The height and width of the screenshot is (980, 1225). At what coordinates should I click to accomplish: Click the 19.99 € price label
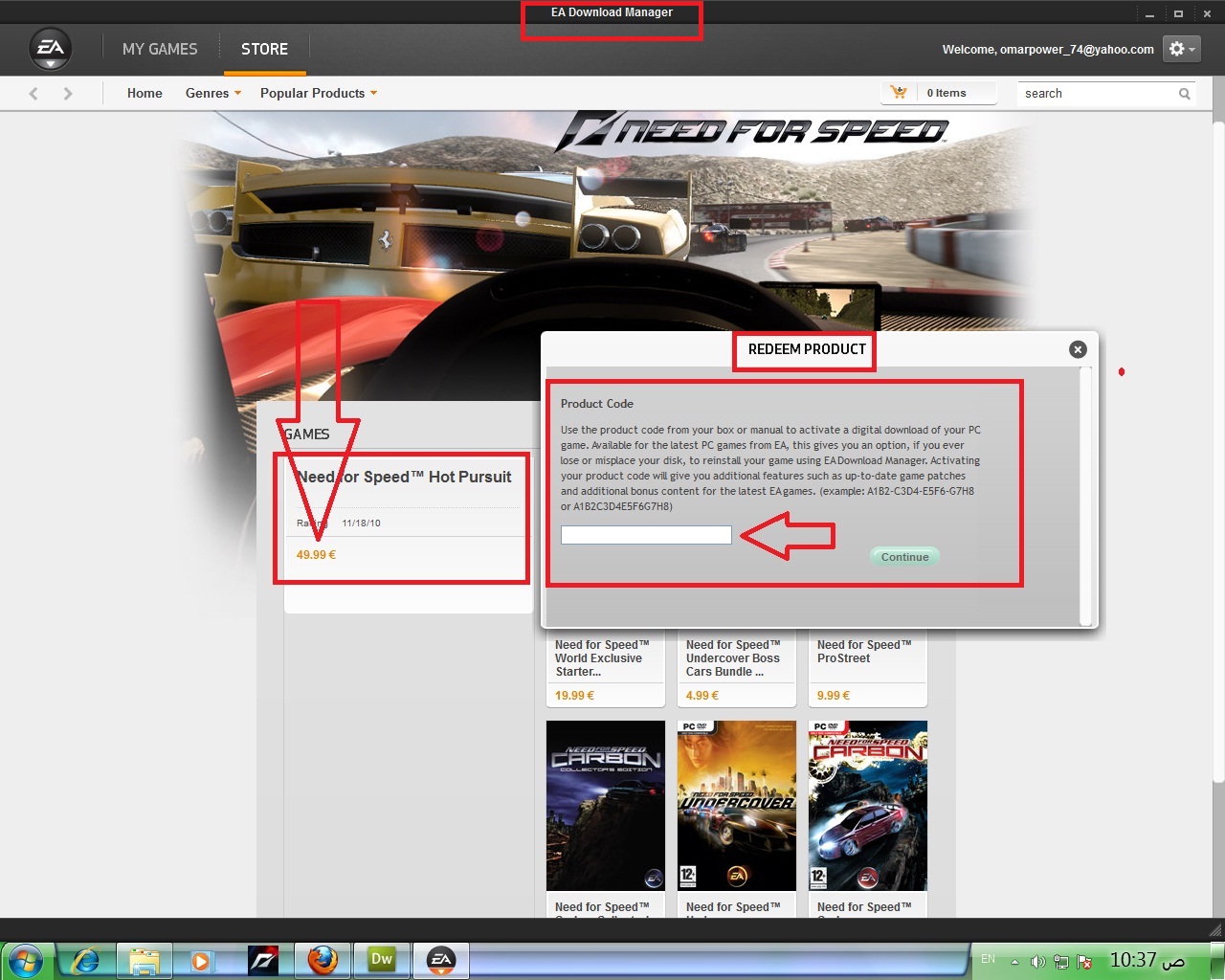[574, 696]
